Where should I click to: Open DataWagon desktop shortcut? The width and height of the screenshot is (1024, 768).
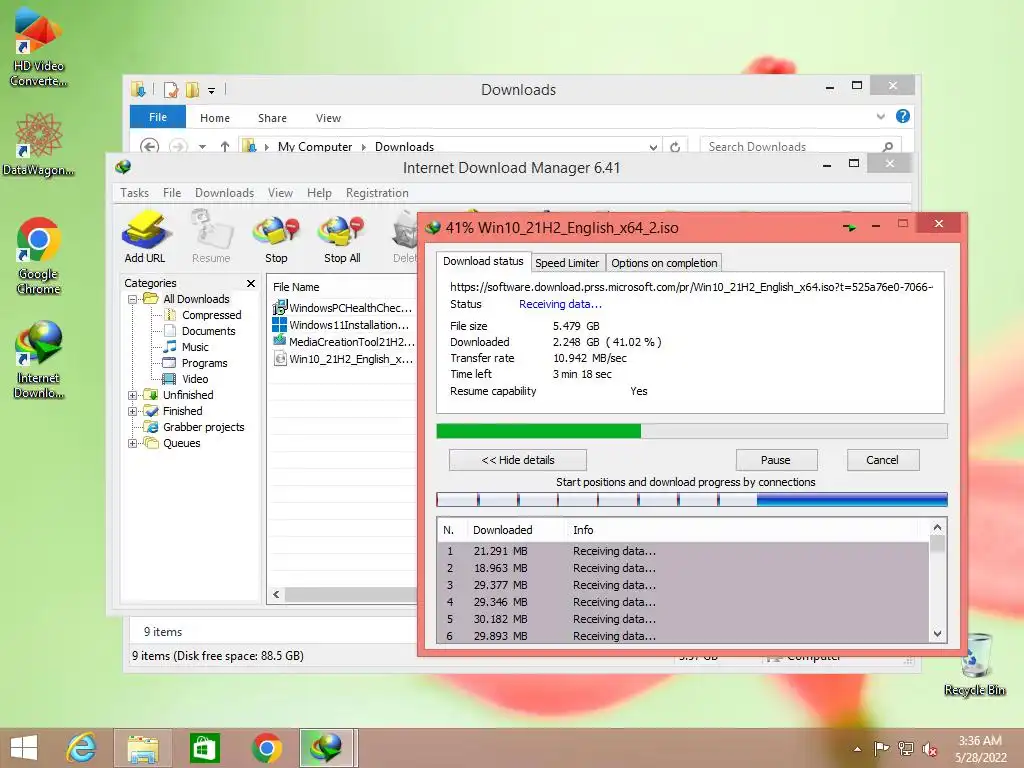(38, 145)
